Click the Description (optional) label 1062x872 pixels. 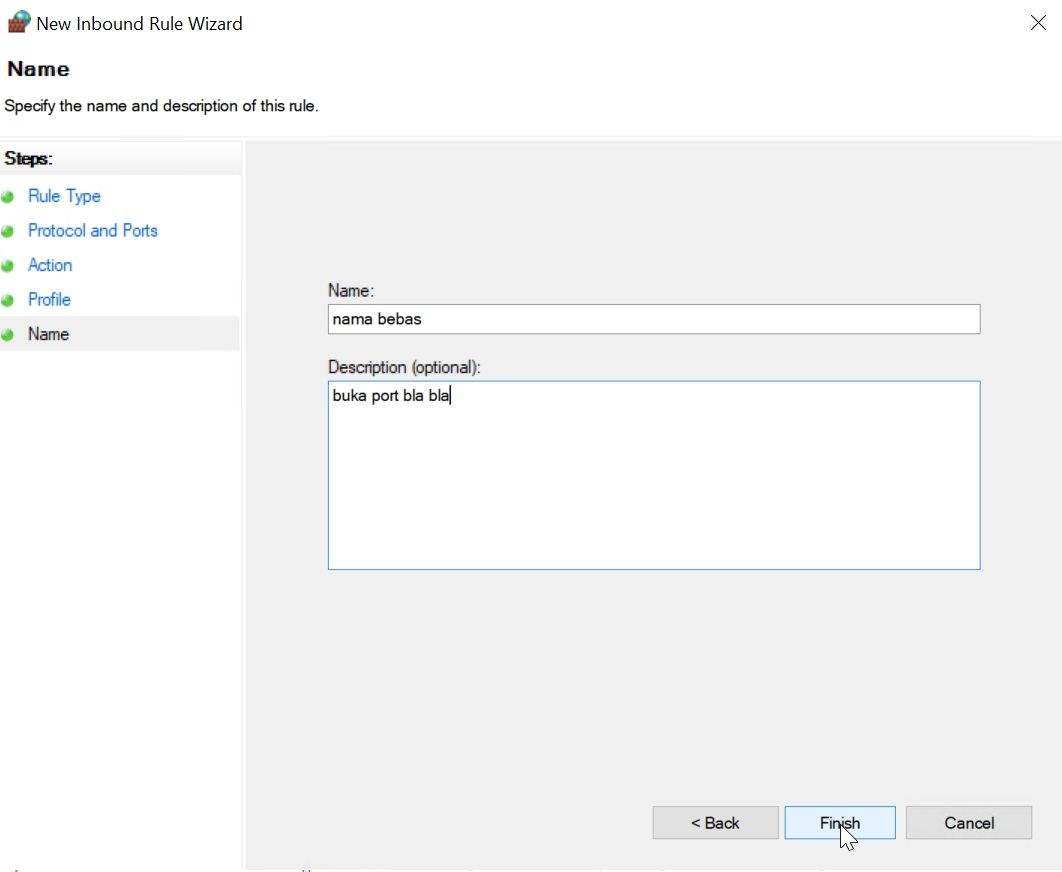coord(404,367)
